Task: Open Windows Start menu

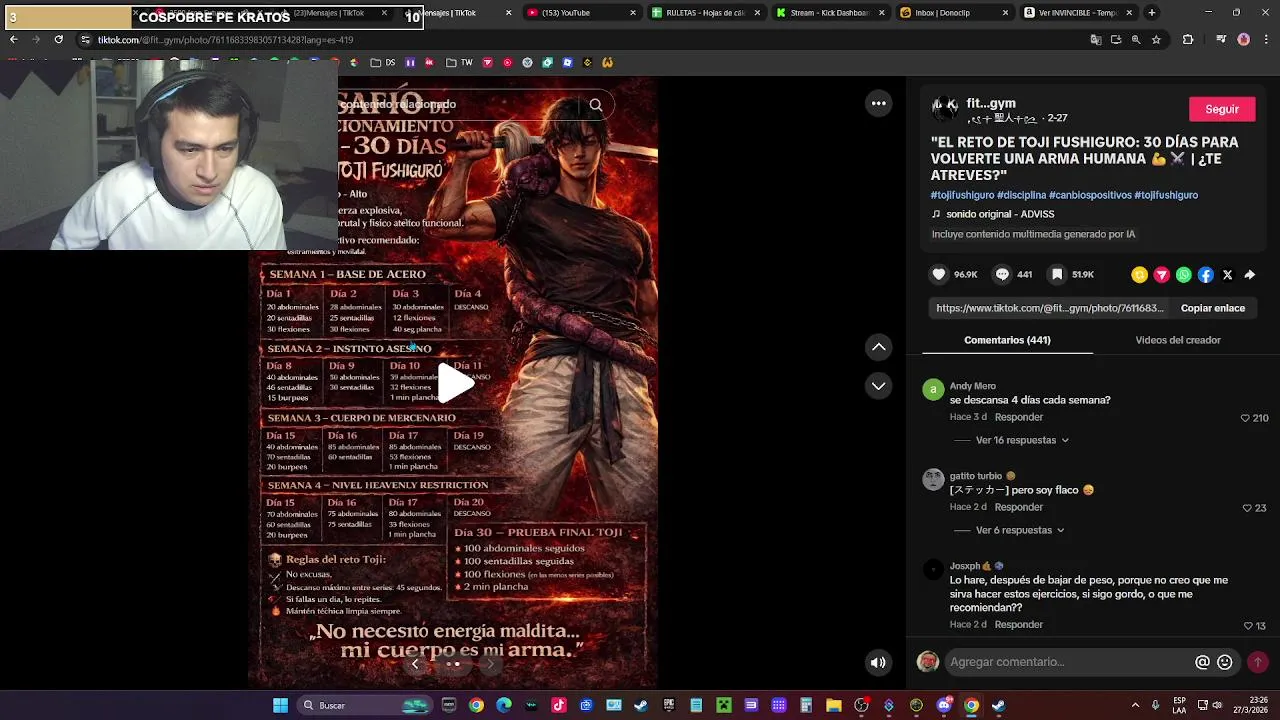Action: click(281, 705)
